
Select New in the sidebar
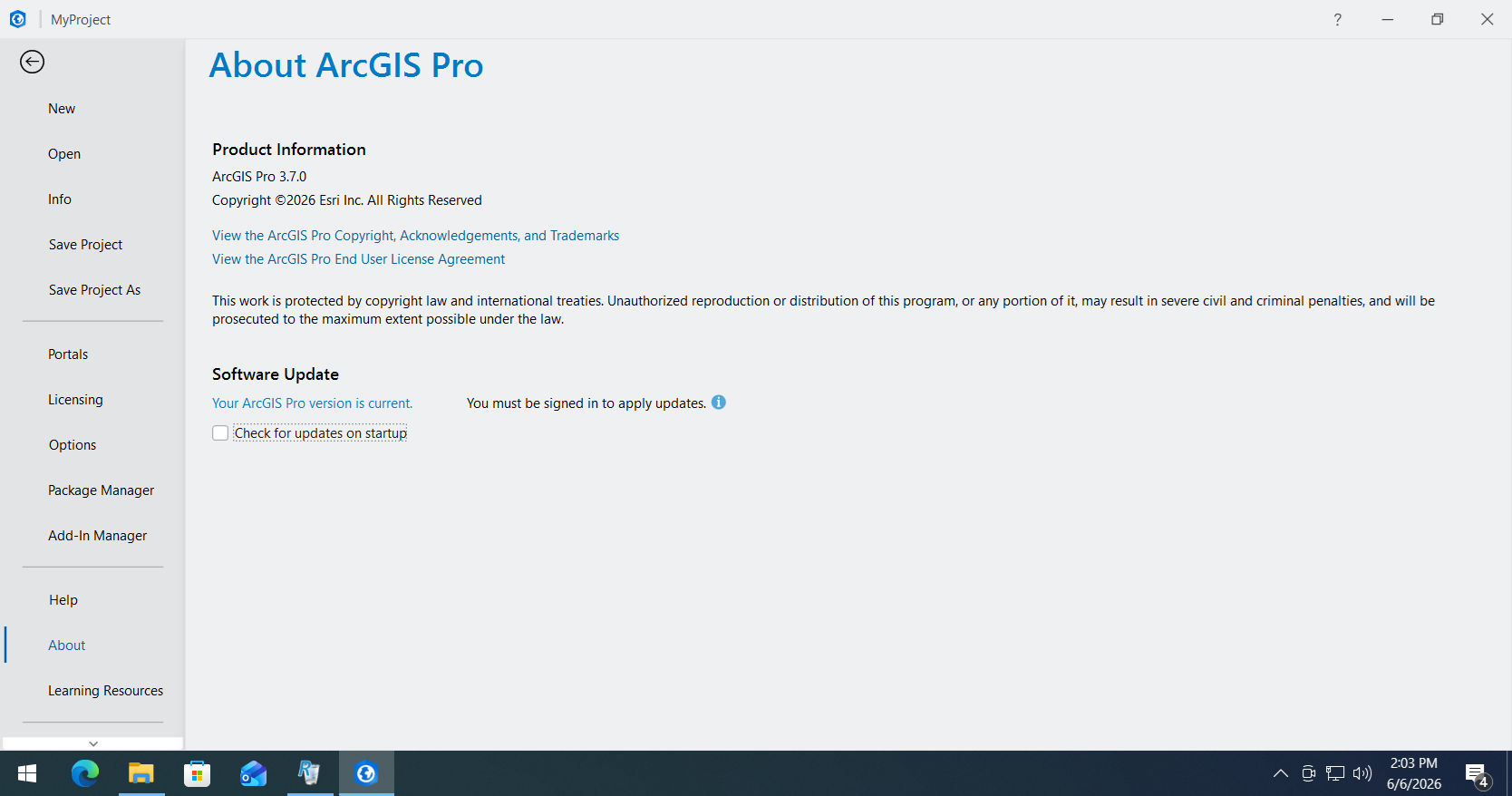point(62,109)
